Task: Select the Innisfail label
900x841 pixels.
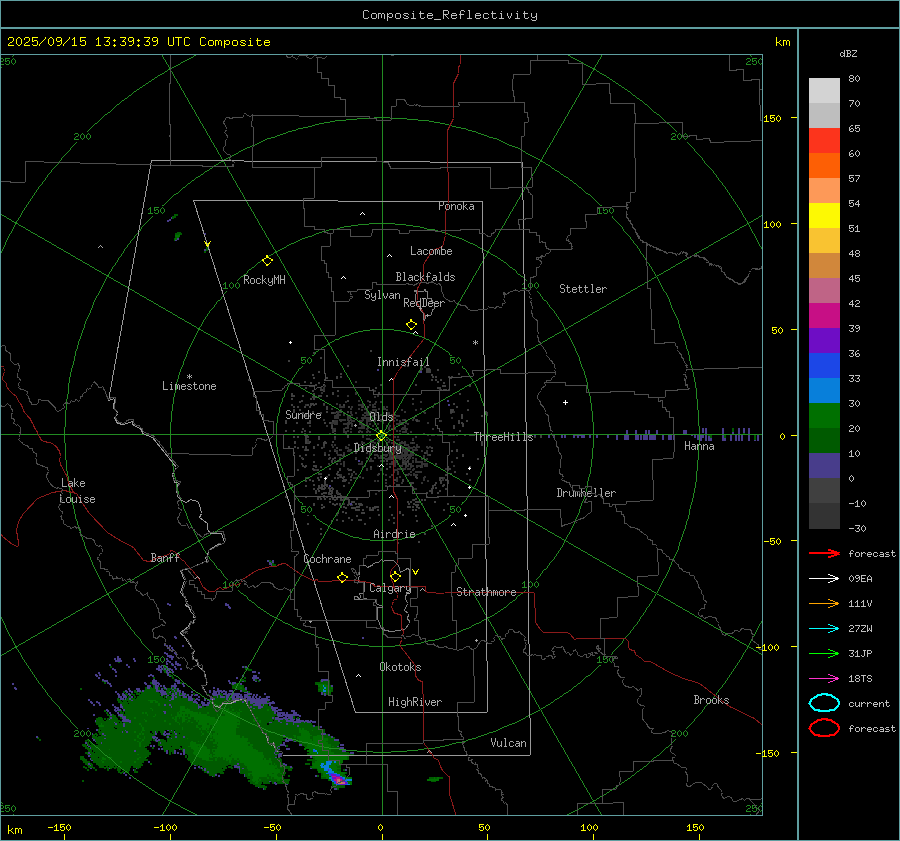Action: (403, 362)
